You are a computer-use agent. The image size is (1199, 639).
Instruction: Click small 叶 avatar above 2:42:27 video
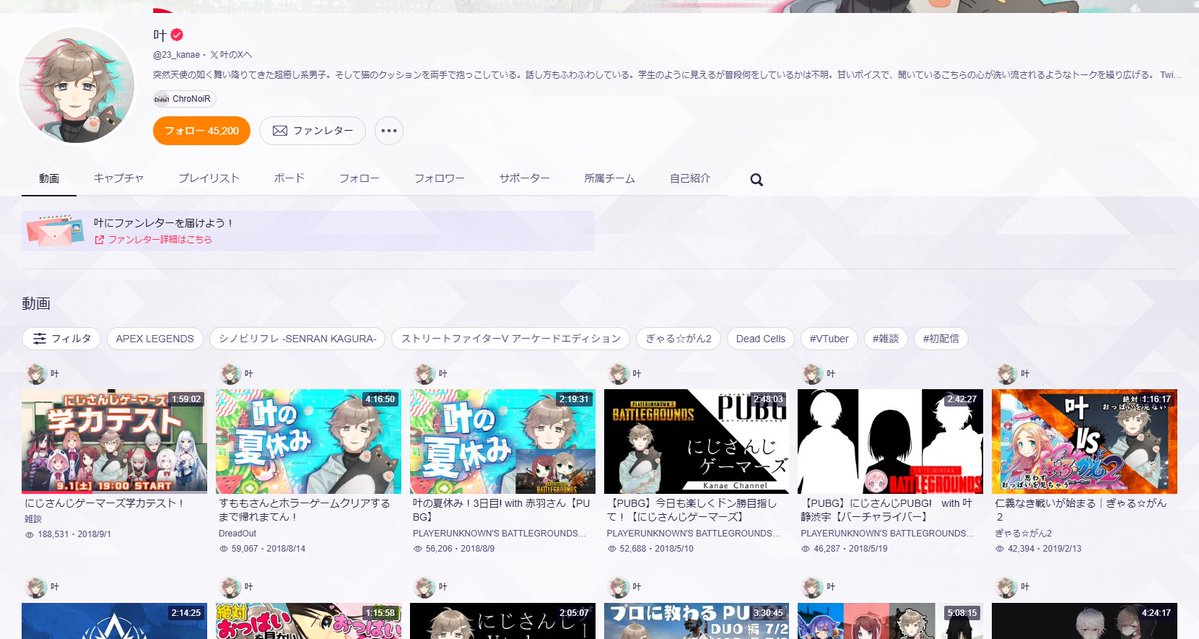point(811,374)
